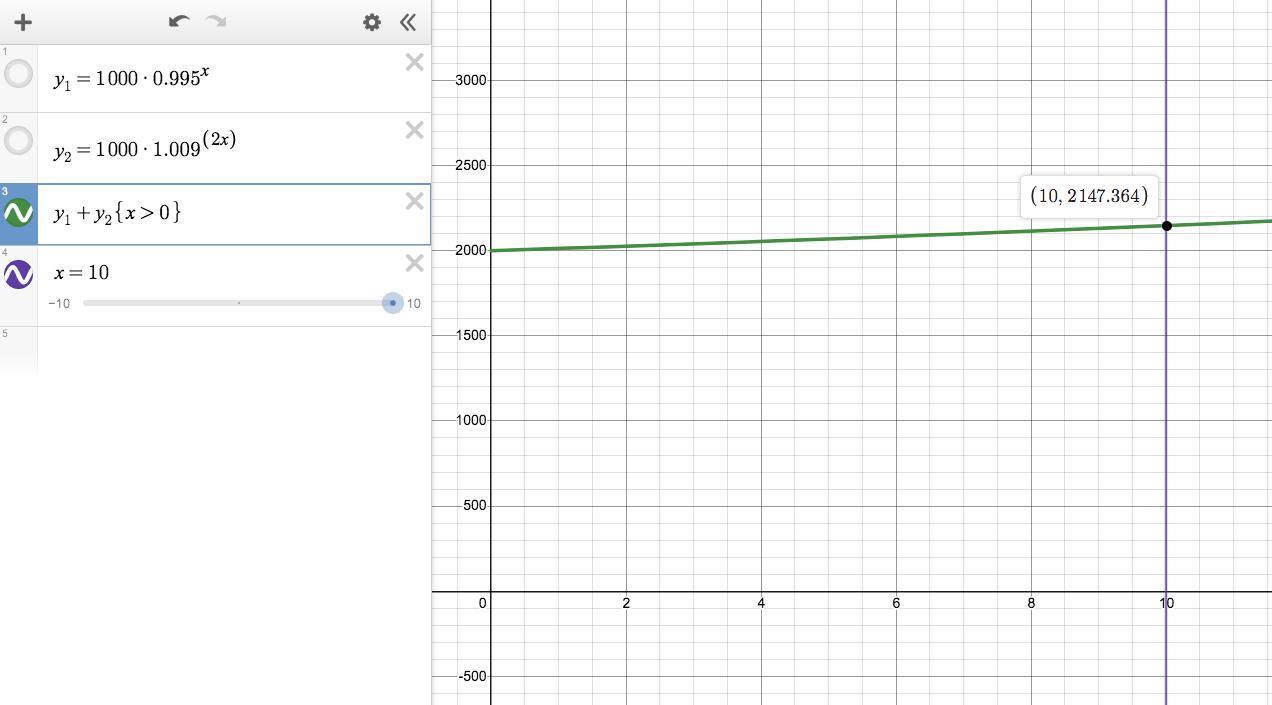The width and height of the screenshot is (1272, 705).
Task: Show the hidden y1 expression graph
Action: click(x=19, y=74)
